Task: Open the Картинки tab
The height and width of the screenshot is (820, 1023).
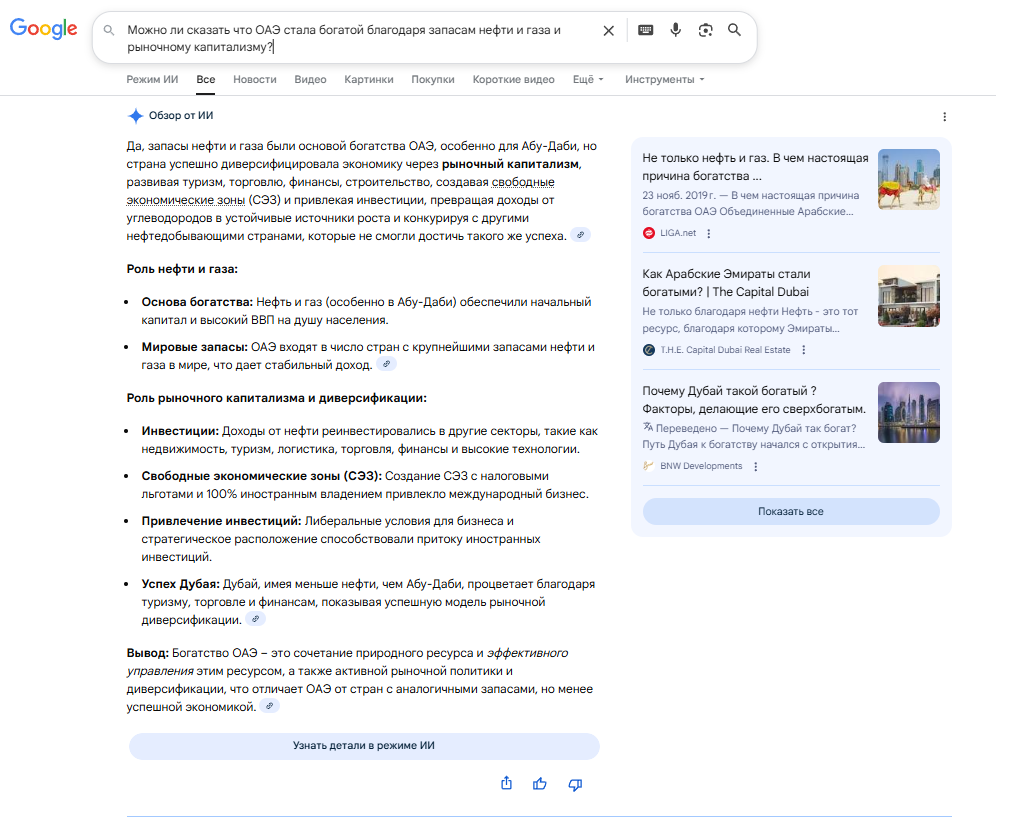Action: point(369,80)
